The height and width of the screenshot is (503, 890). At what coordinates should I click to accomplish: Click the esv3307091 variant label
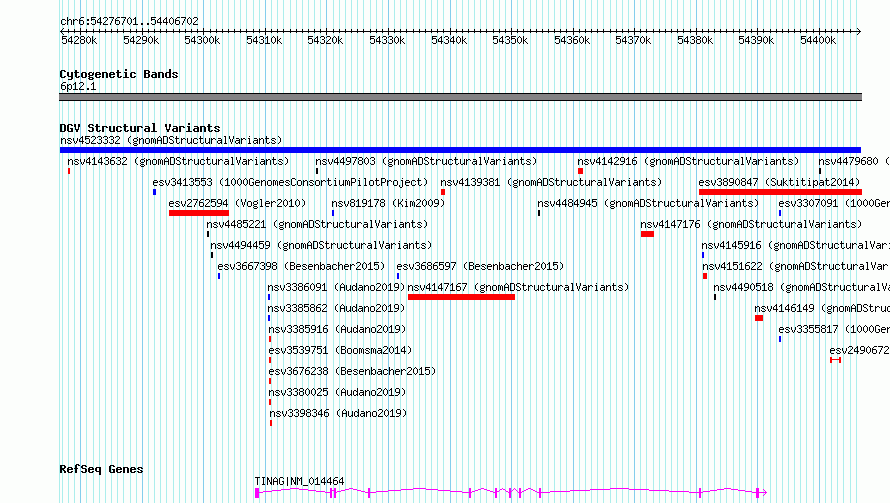point(834,203)
